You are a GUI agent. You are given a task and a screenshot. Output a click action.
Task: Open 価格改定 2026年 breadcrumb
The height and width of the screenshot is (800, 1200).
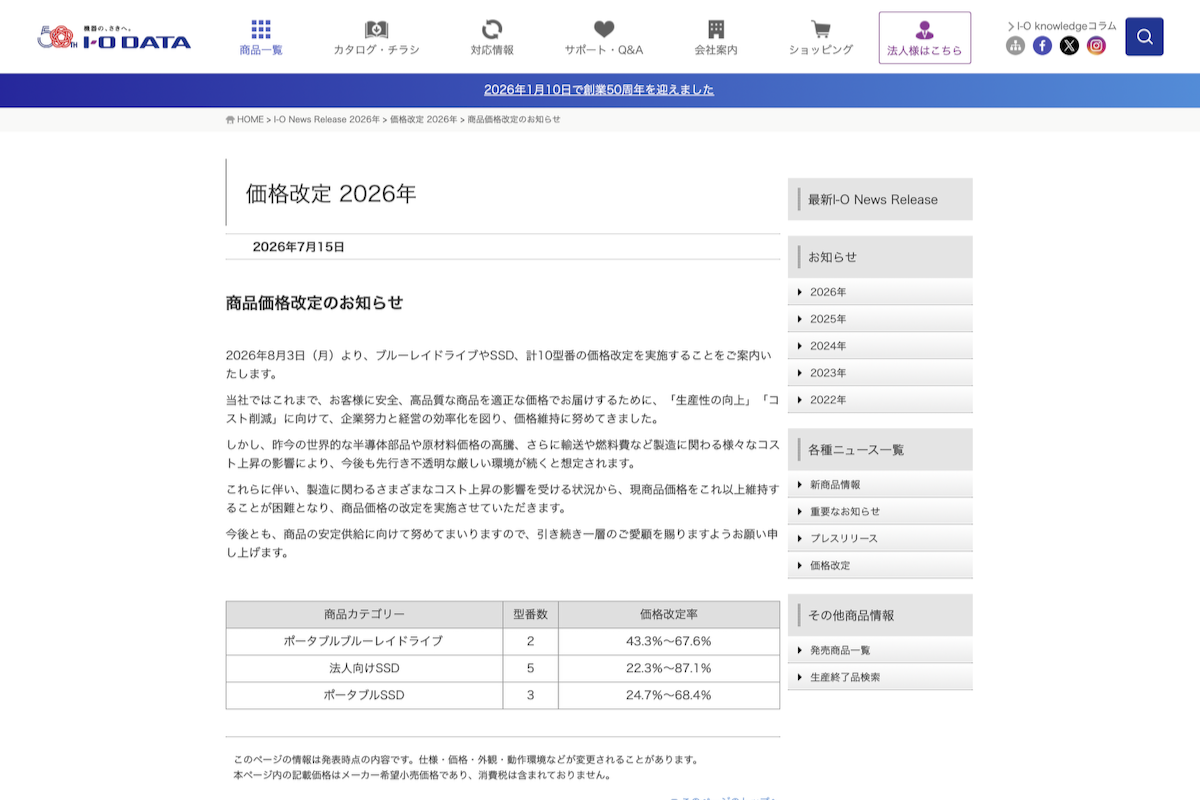pyautogui.click(x=423, y=119)
